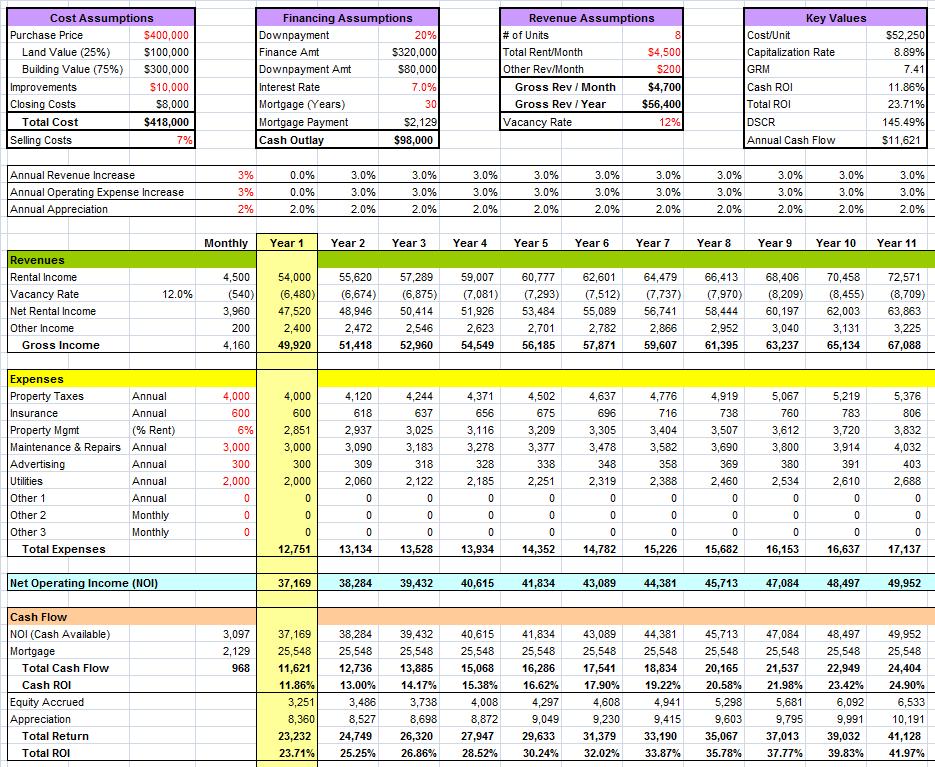This screenshot has height=767, width=935.
Task: Click the DSCR value 145.49%
Action: tap(900, 122)
